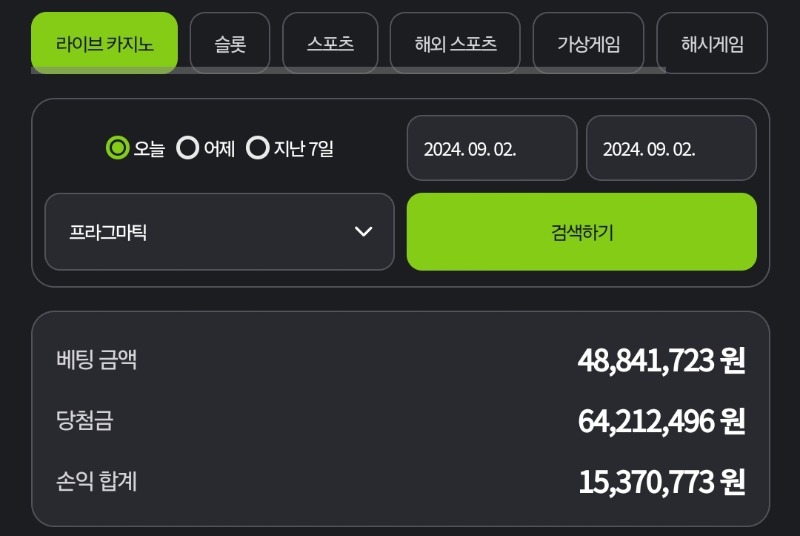Screen dimensions: 800x536
Task: Open the start date field 2024. 09. 02.
Action: (492, 148)
